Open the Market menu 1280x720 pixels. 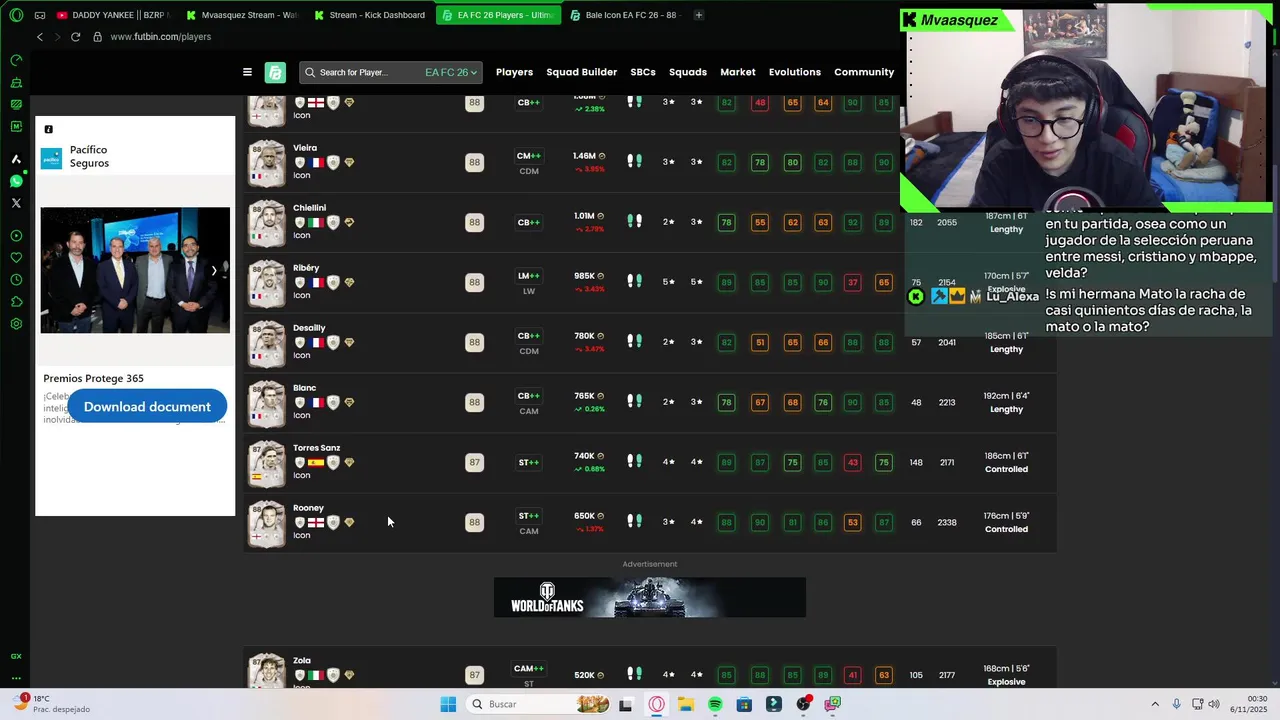738,72
